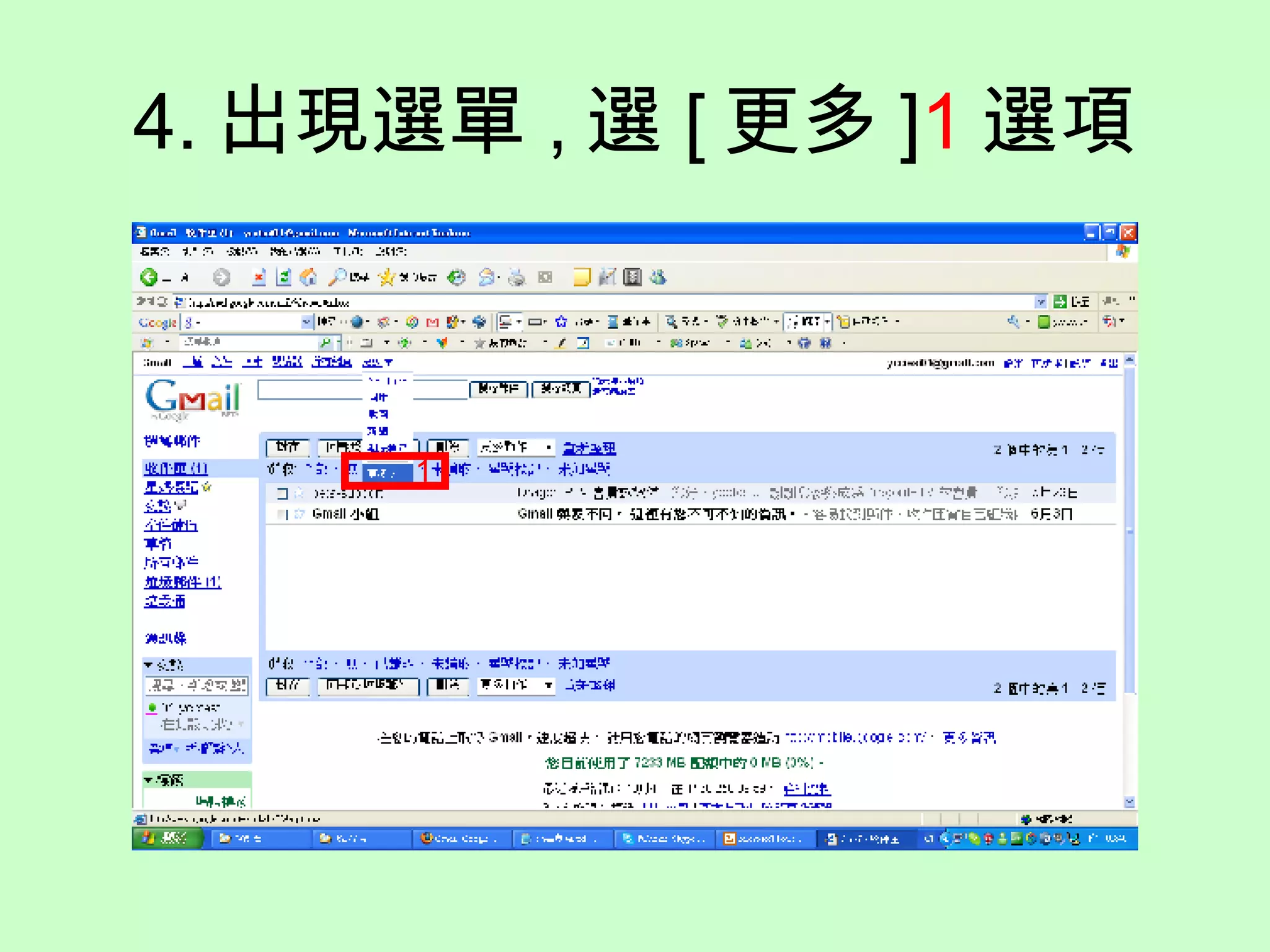Click the yellow note icon in IE toolbar
Viewport: 1270px width, 952px height.
point(582,277)
